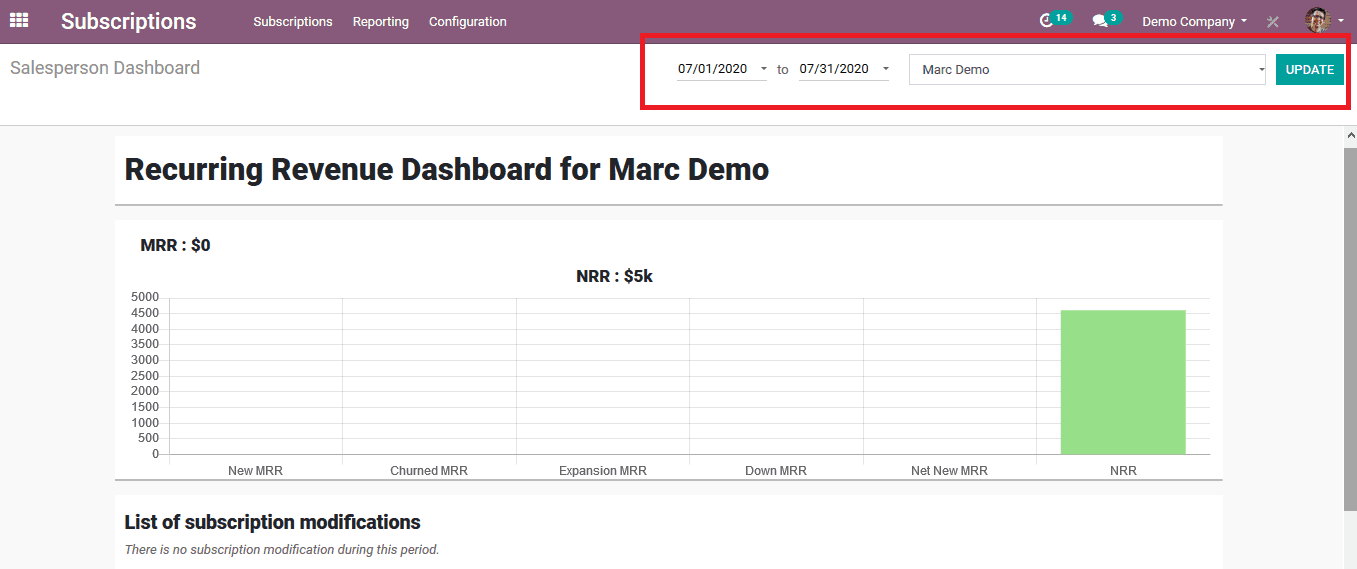Click 'List of subscription modifications' heading
The image size is (1357, 569).
(272, 522)
